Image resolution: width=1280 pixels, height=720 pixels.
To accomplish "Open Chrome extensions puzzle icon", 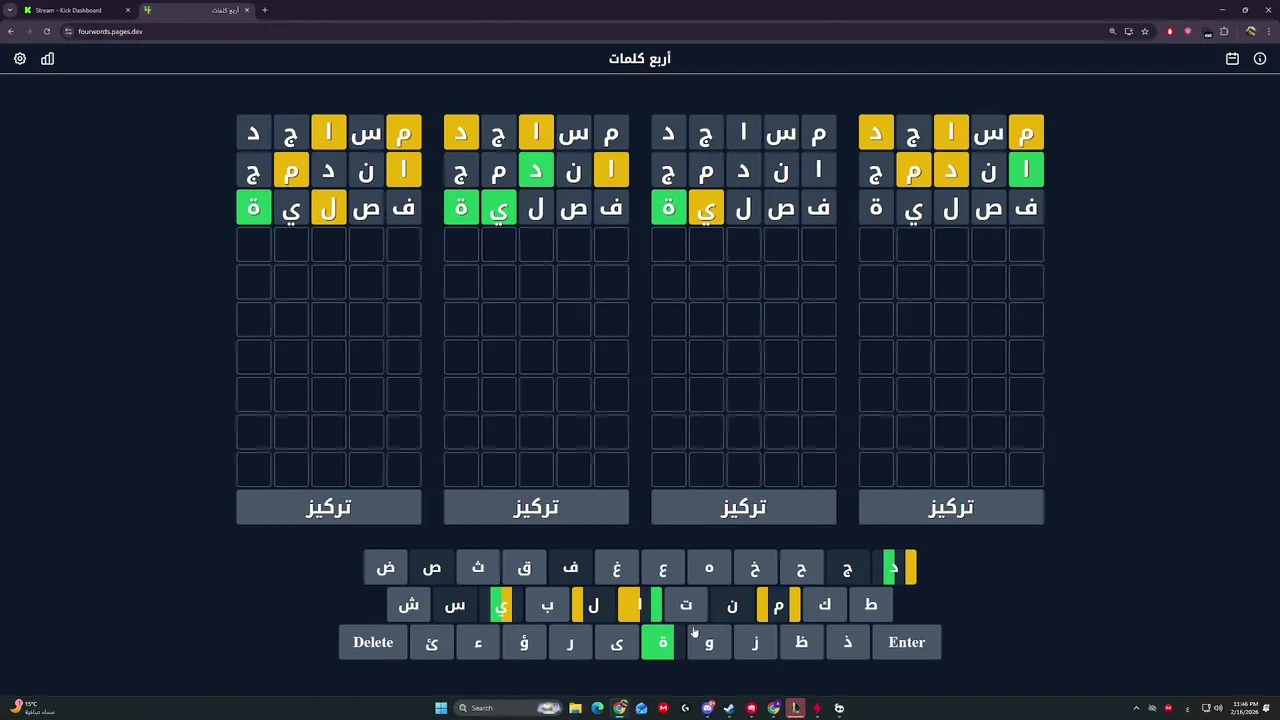I will point(1224,31).
